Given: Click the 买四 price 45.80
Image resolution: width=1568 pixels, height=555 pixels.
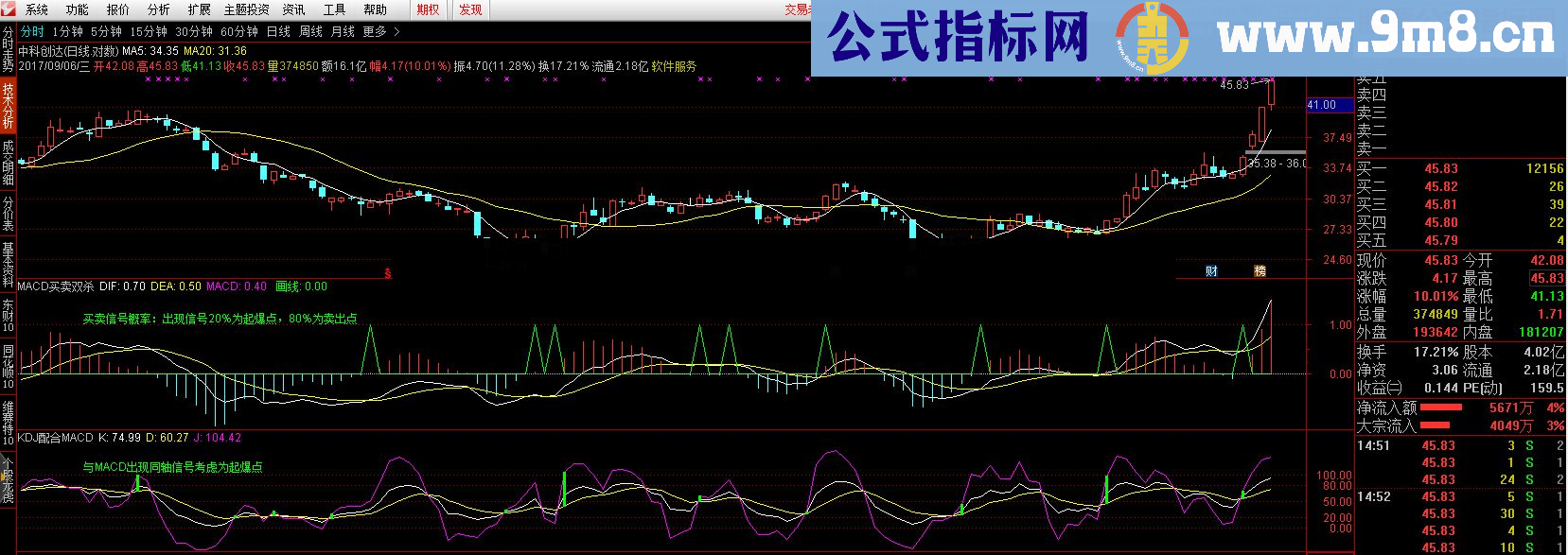Looking at the screenshot, I should (x=1441, y=222).
